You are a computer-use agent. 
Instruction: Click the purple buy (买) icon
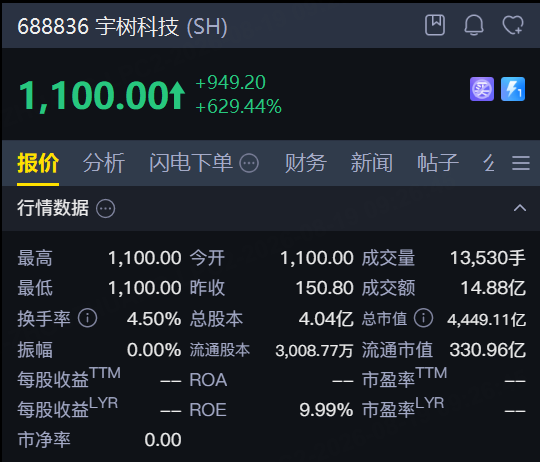(482, 89)
